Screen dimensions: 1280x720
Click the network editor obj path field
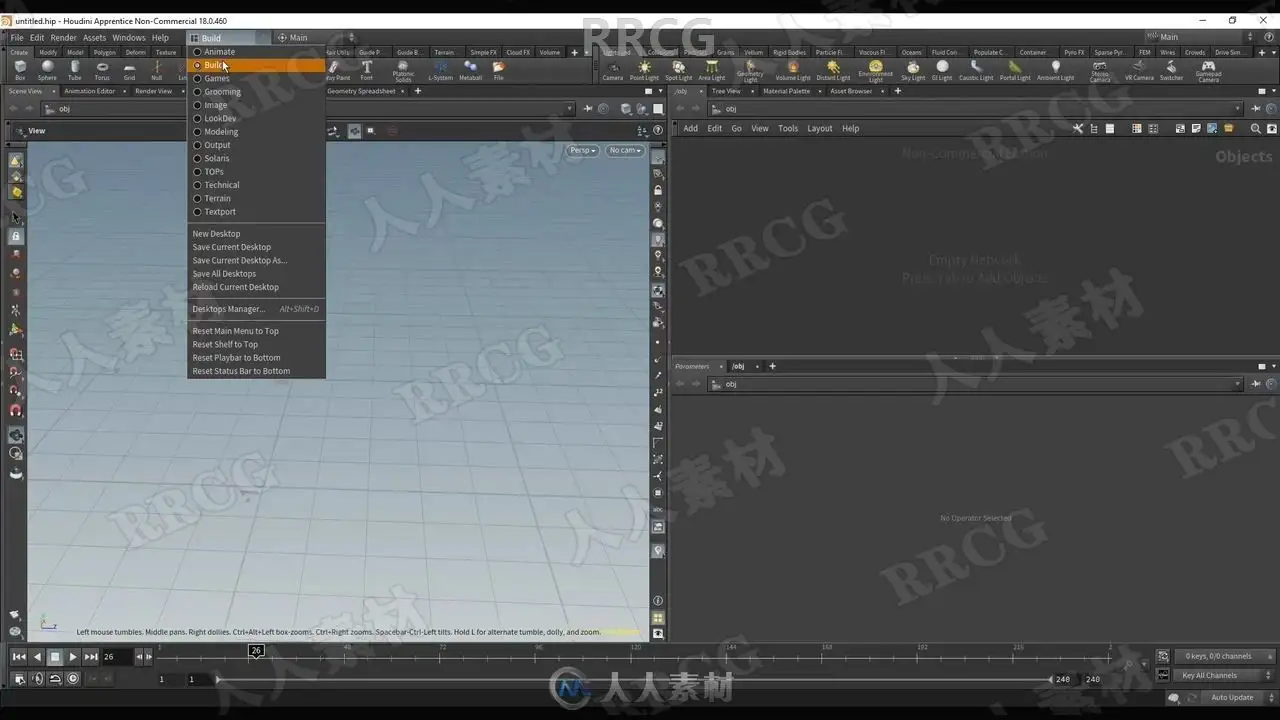(978, 109)
